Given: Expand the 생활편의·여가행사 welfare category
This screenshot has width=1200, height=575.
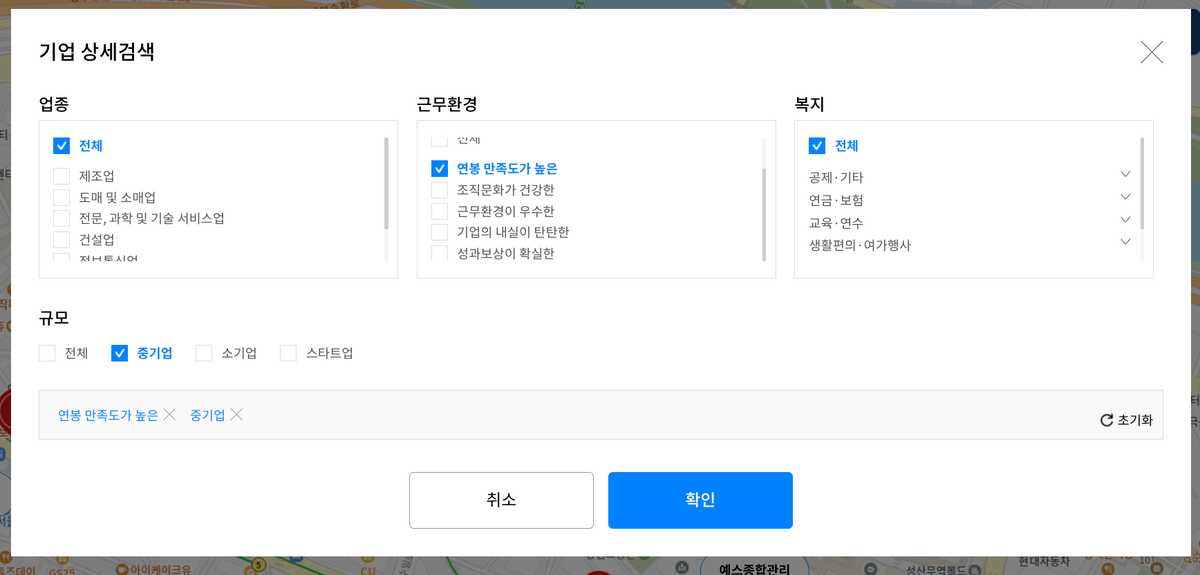Looking at the screenshot, I should (x=1125, y=242).
